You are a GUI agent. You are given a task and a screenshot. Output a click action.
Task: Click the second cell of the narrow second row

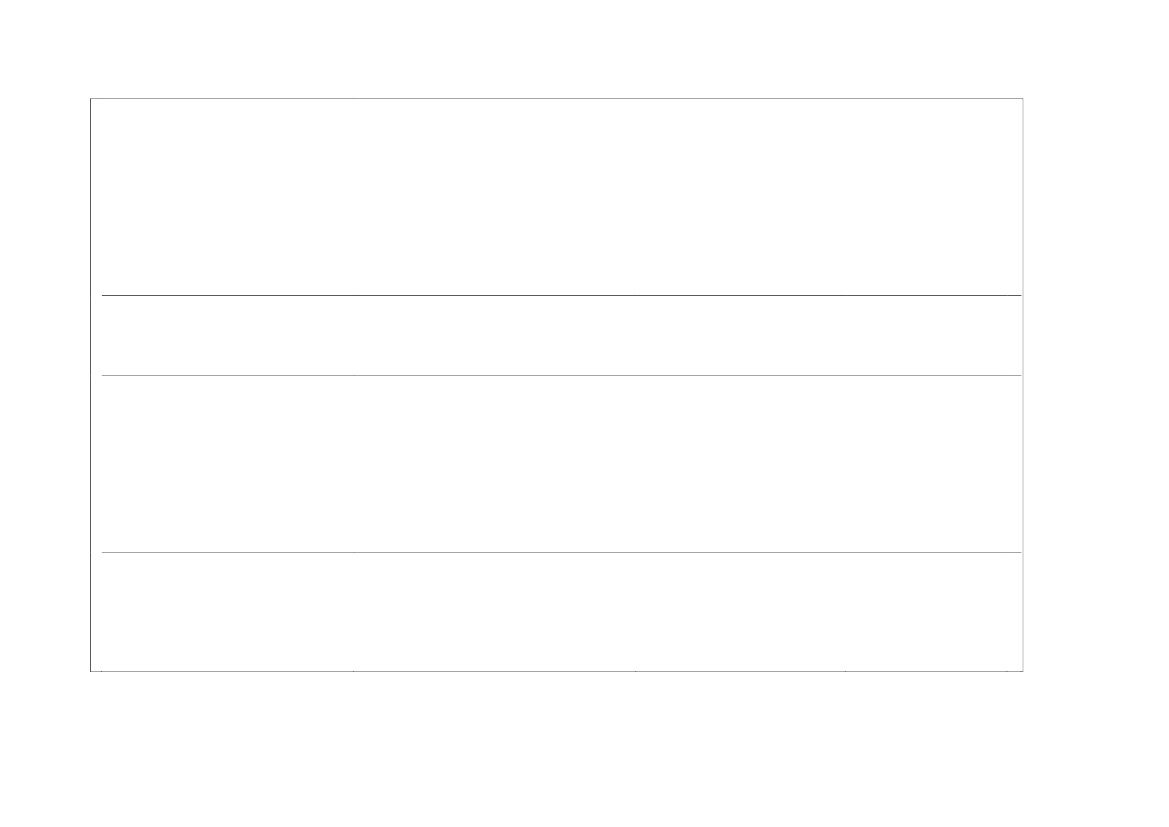(494, 336)
